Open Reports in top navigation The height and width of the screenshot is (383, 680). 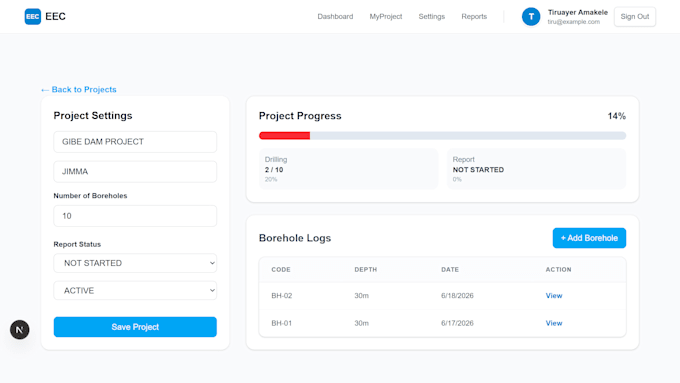click(474, 16)
